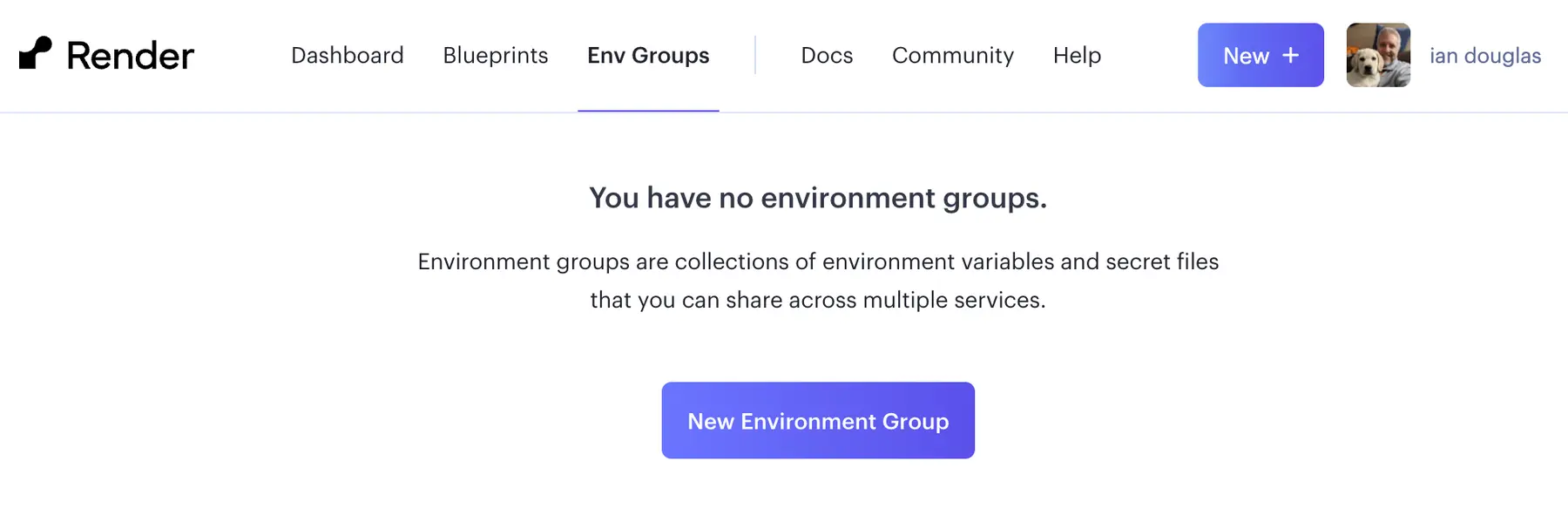Click the Render logo icon
This screenshot has width=1568, height=529.
pyautogui.click(x=36, y=53)
